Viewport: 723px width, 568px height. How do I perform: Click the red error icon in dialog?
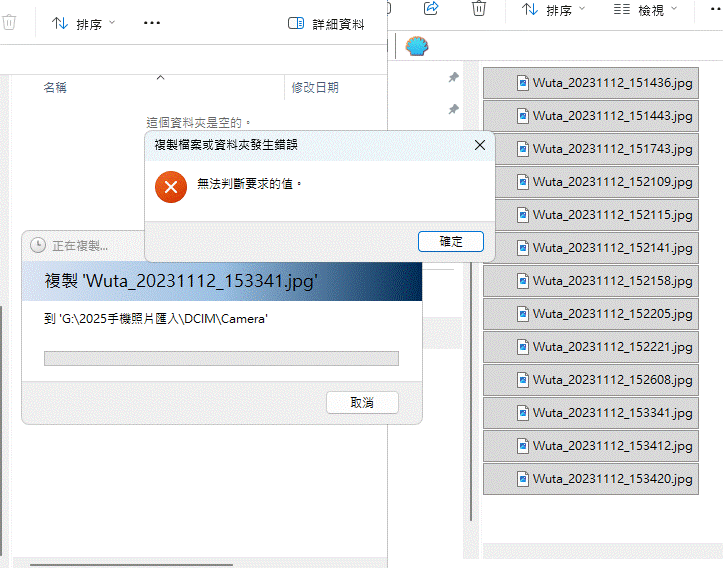[x=171, y=187]
